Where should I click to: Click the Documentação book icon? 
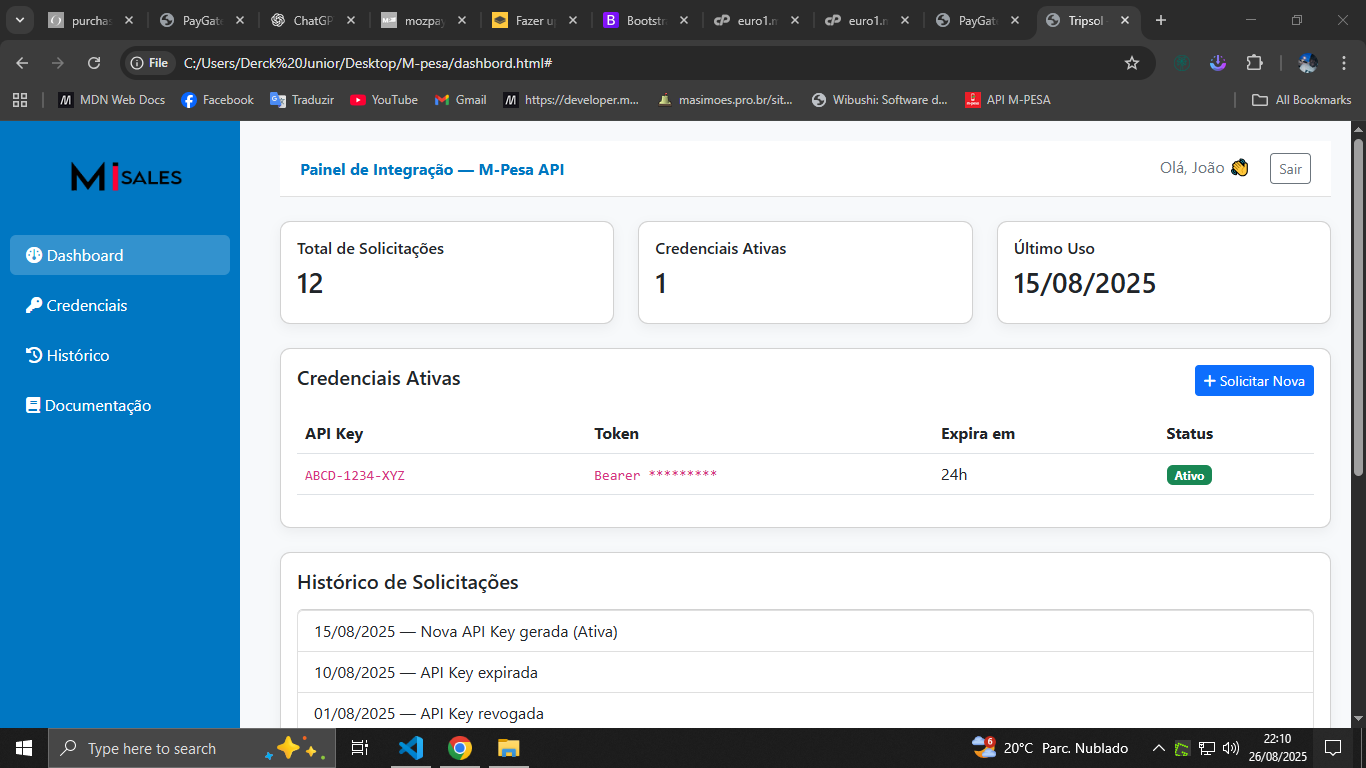(x=33, y=405)
